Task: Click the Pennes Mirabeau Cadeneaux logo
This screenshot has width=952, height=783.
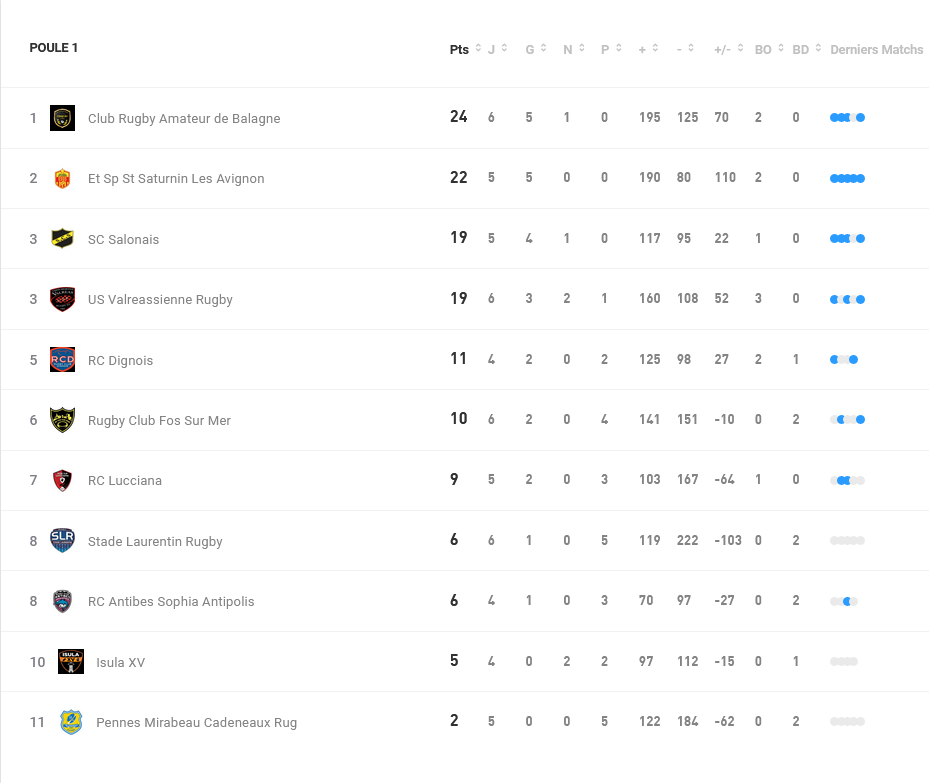Action: [x=70, y=722]
